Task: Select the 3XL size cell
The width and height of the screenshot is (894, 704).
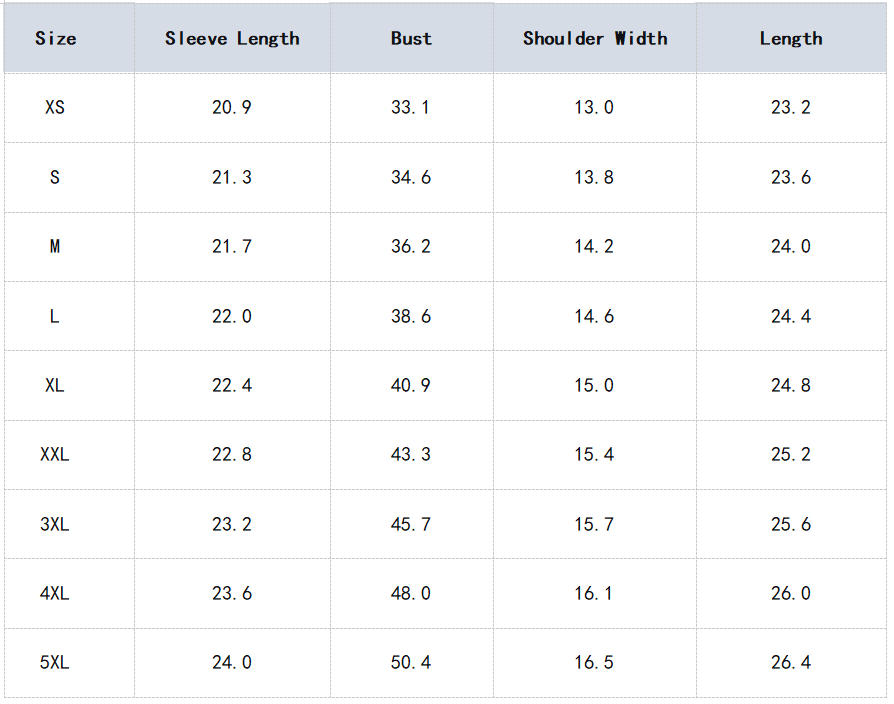Action: (x=55, y=524)
